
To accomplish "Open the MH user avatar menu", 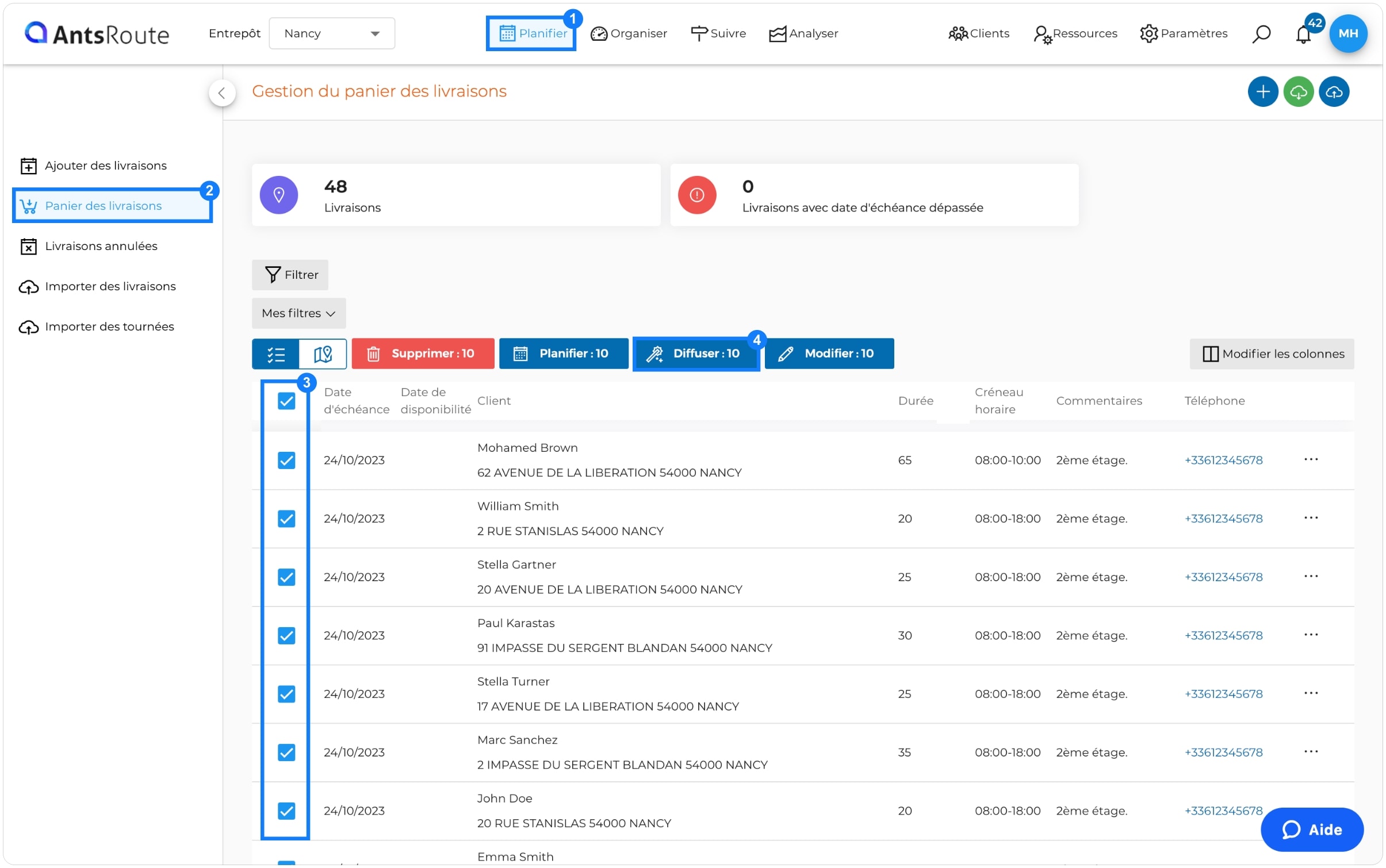I will coord(1347,33).
